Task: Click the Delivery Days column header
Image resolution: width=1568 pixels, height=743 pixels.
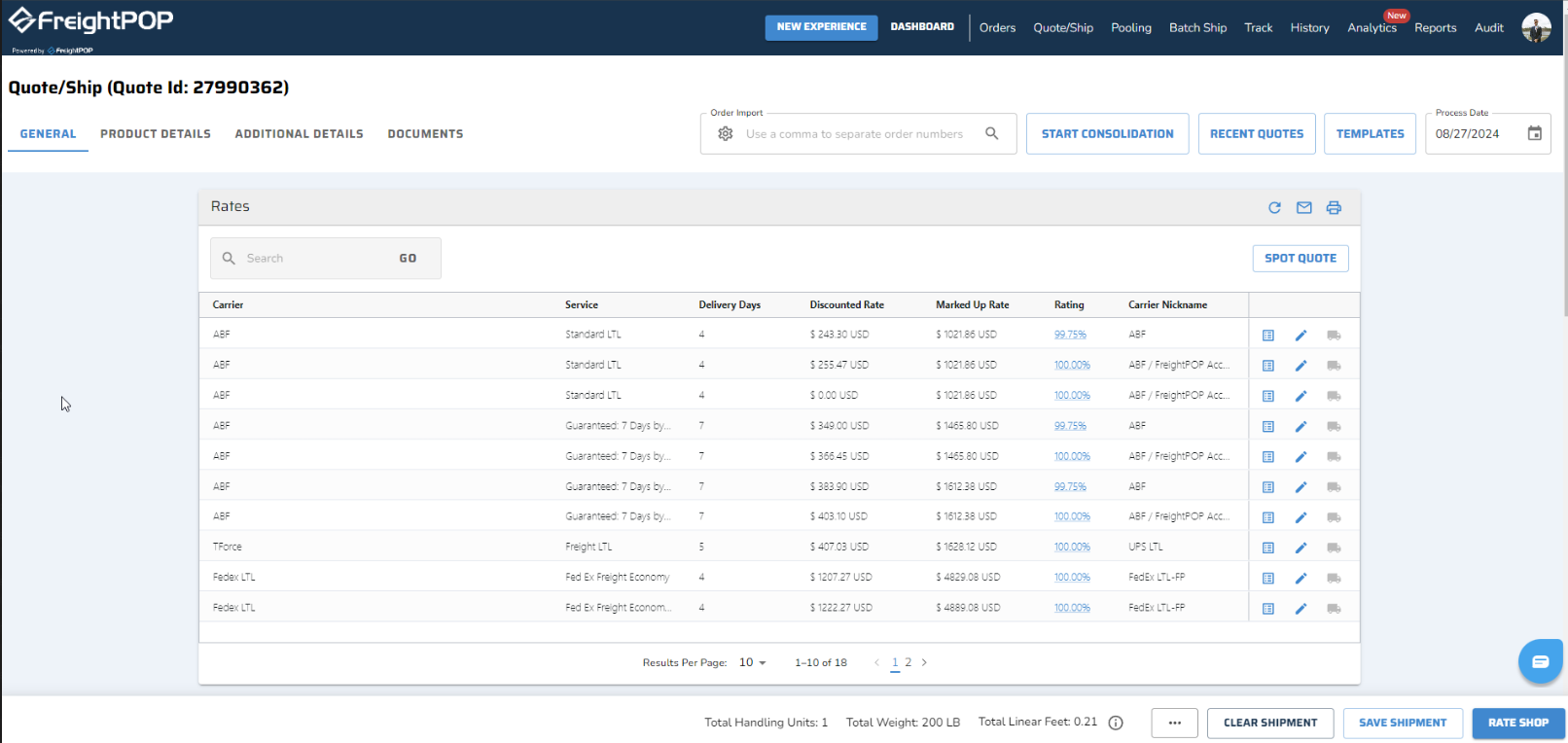Action: pos(730,305)
